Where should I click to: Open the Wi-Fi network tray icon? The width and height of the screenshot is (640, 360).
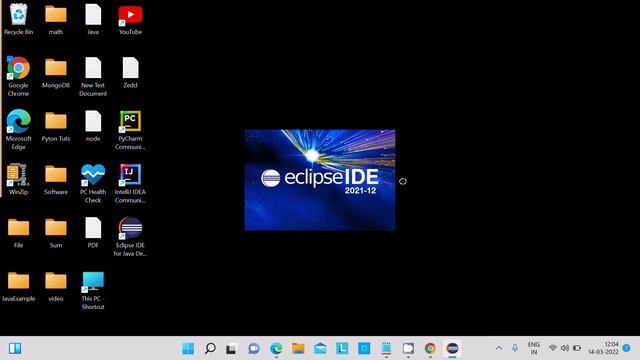point(553,348)
